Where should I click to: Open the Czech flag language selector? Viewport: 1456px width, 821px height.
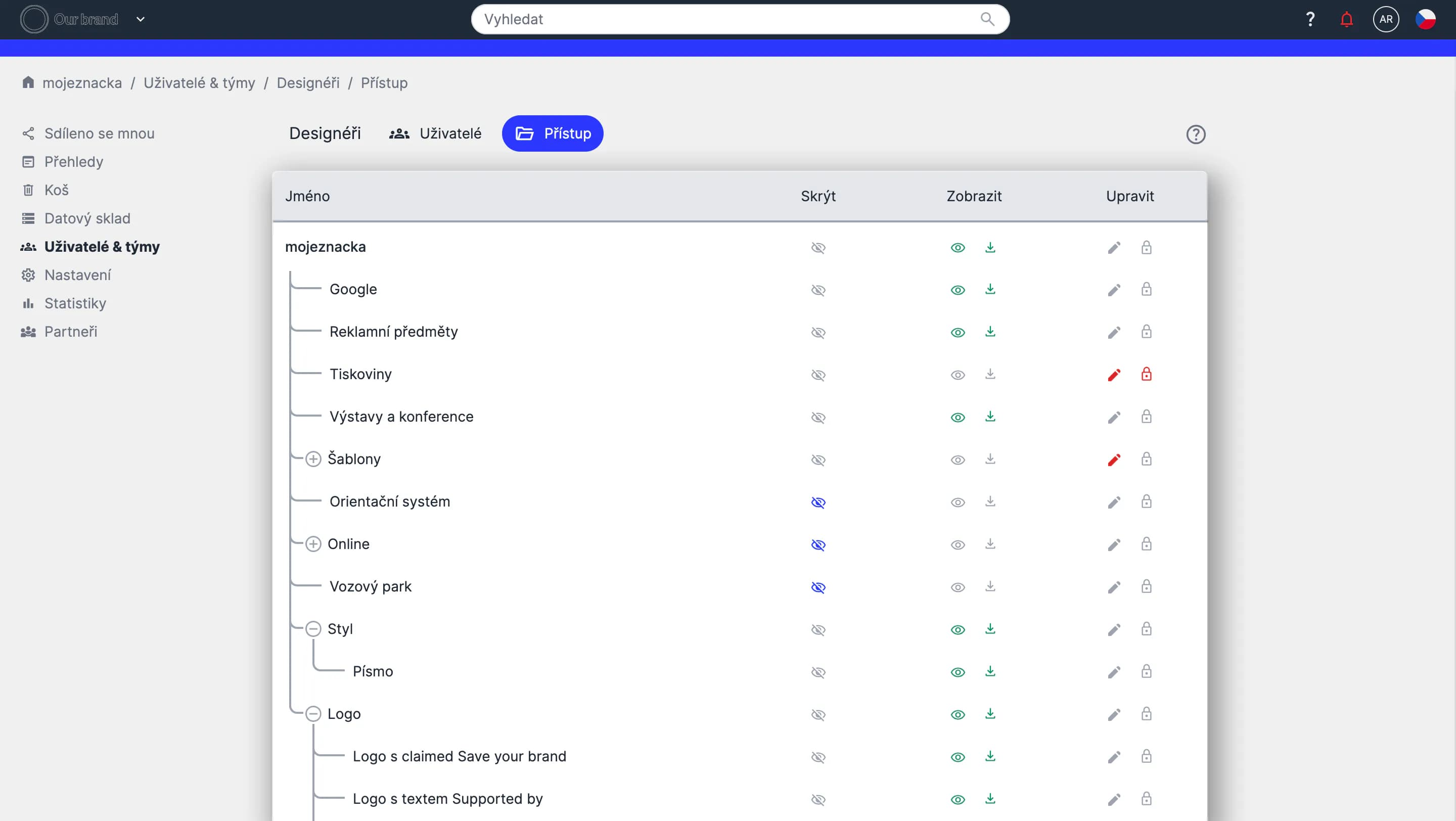point(1425,19)
